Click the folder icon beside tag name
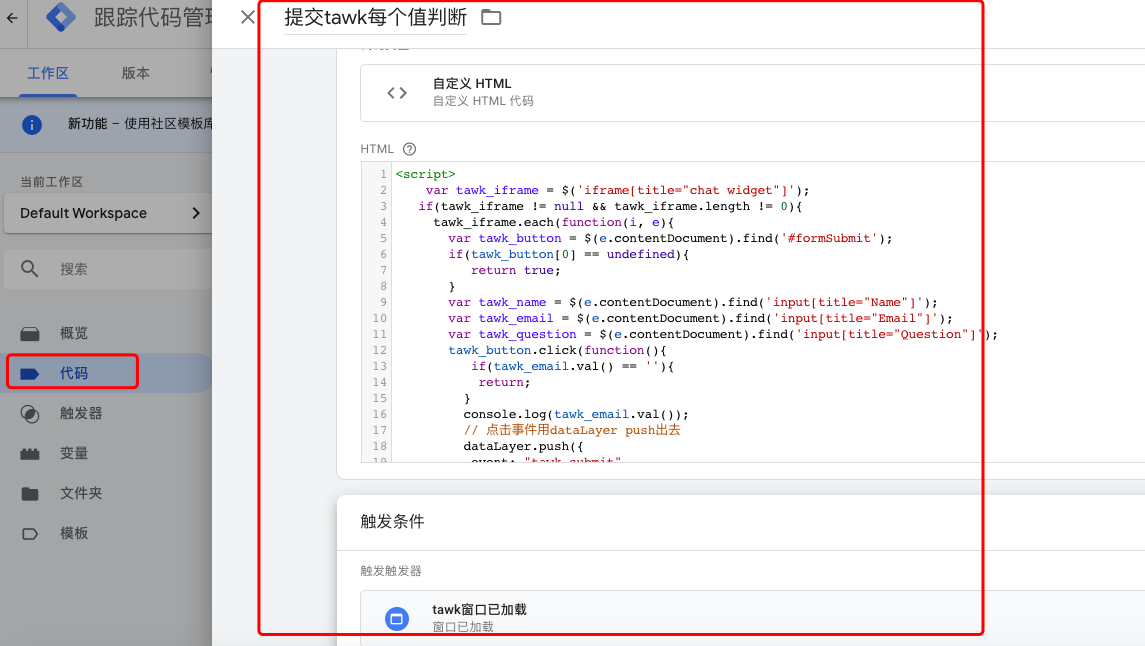Screen dimensions: 1145x646 pos(491,17)
